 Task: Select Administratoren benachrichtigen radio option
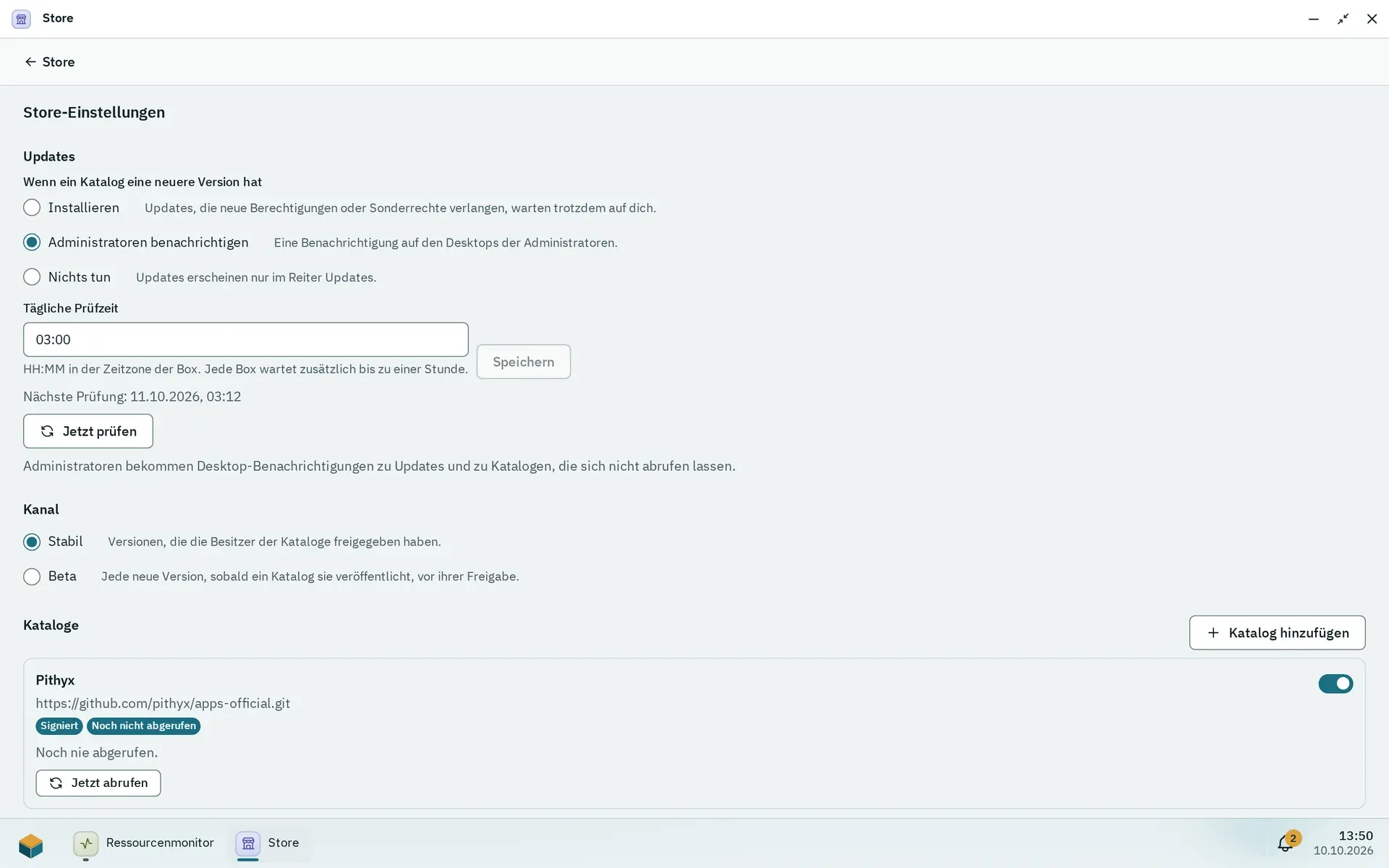(x=32, y=243)
